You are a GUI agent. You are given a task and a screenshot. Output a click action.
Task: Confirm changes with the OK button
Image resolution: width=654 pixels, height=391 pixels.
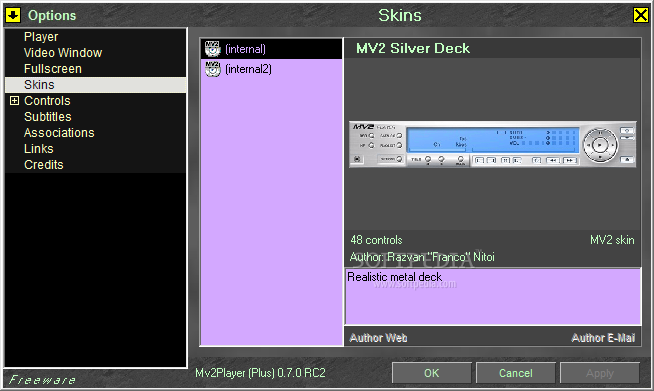click(x=432, y=373)
